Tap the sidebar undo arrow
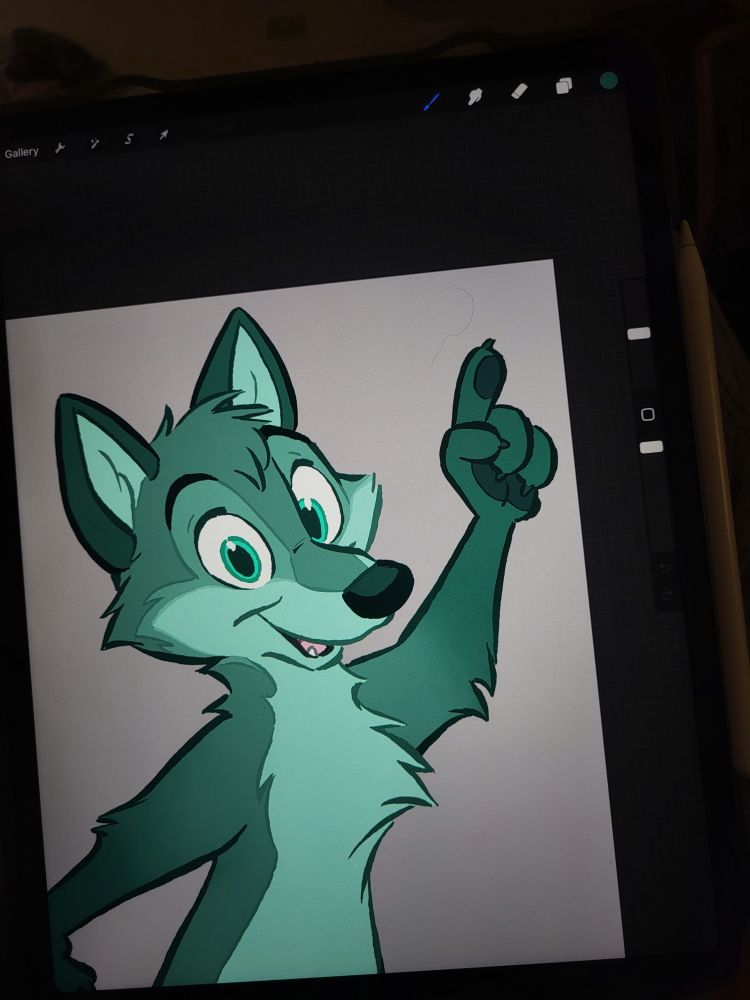 point(664,567)
